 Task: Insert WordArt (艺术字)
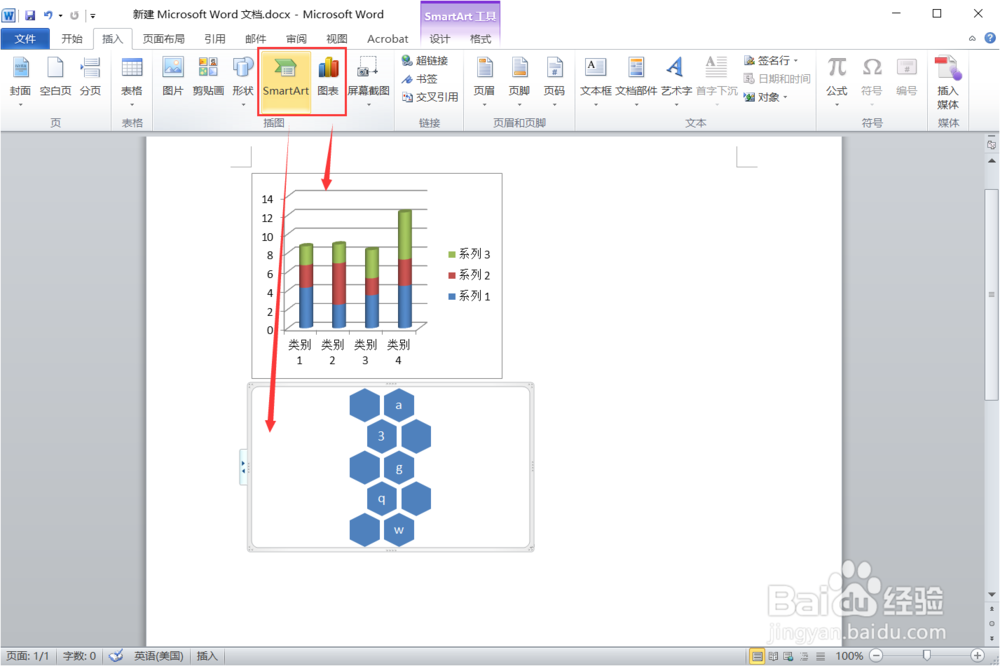676,81
